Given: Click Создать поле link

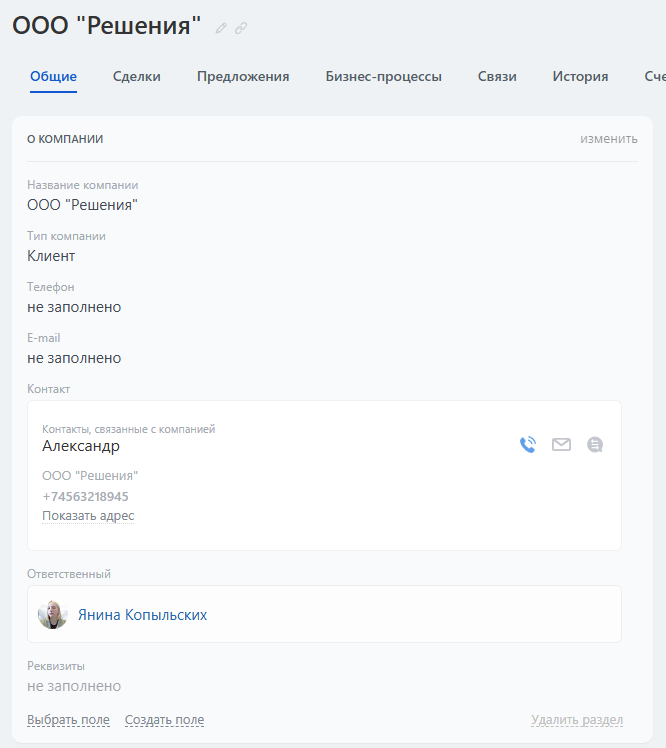Looking at the screenshot, I should point(164,720).
